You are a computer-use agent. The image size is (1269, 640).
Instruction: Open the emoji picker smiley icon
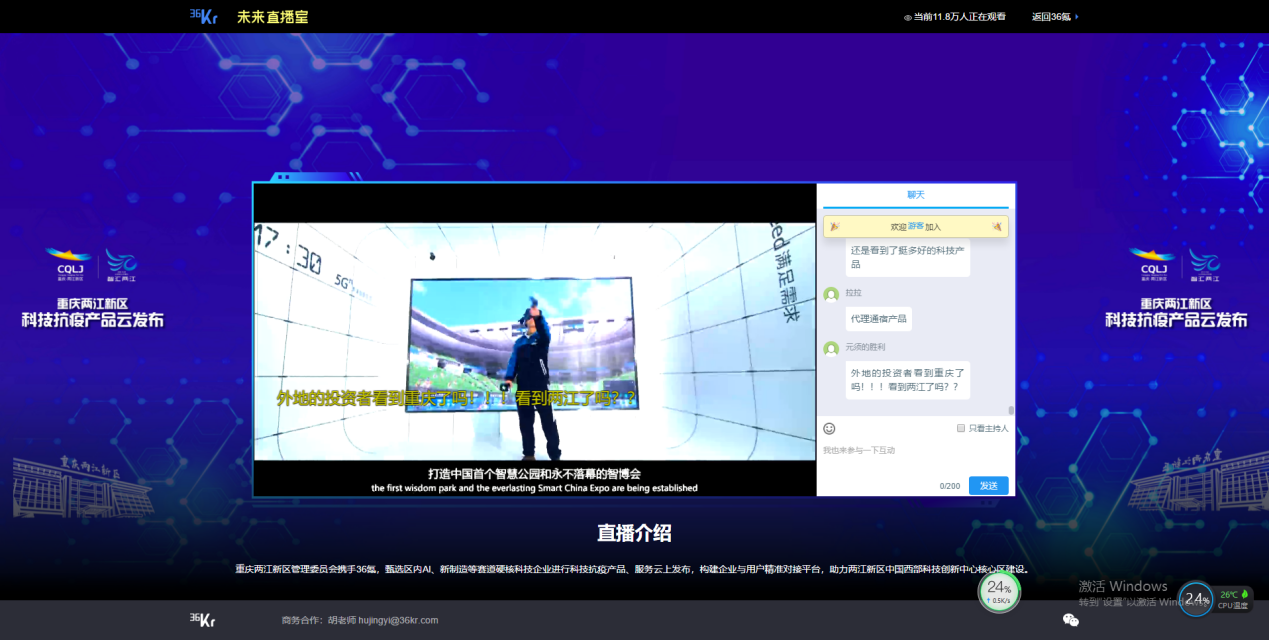(x=829, y=428)
